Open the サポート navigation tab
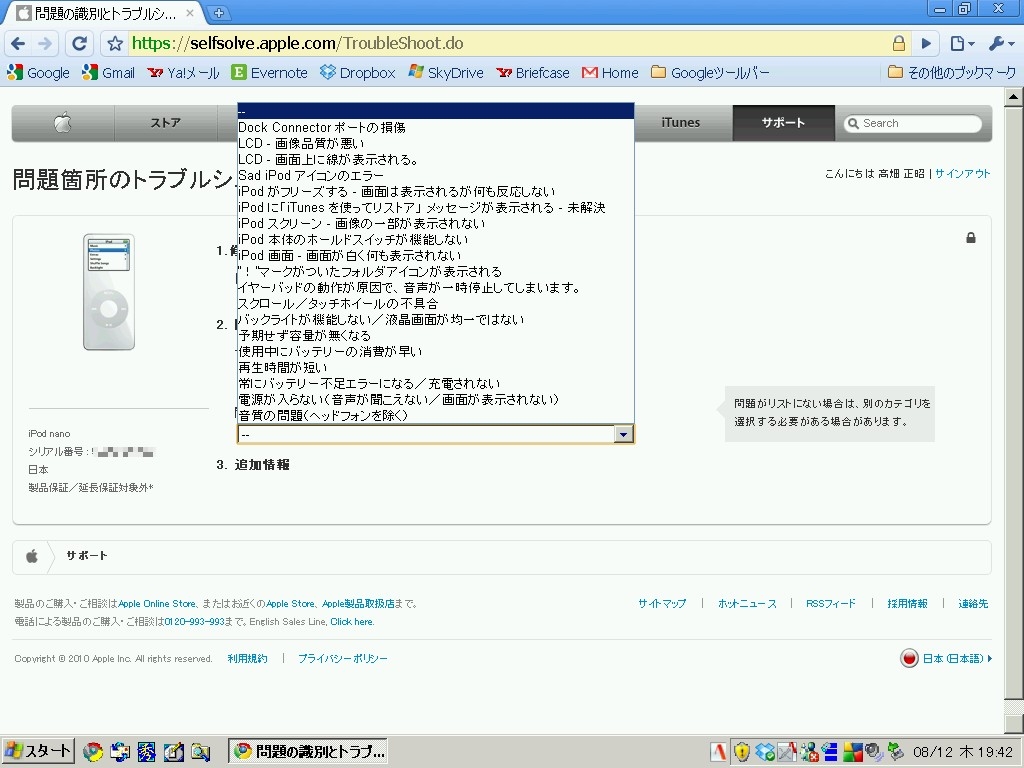The image size is (1024, 768). (782, 123)
